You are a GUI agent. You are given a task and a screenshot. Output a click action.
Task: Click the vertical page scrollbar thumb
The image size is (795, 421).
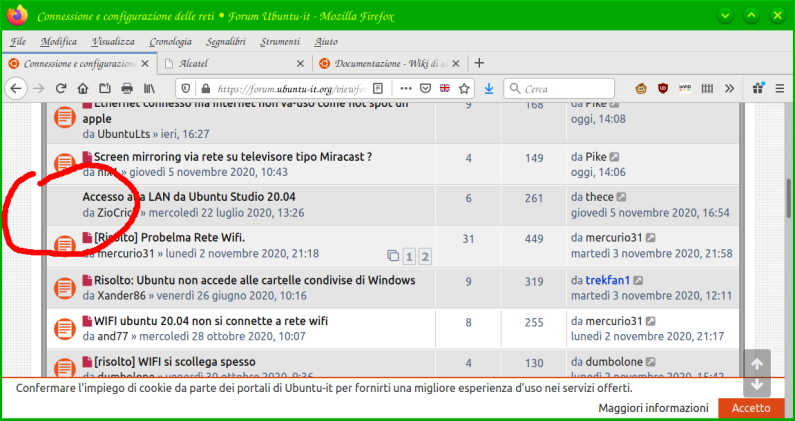point(788,198)
